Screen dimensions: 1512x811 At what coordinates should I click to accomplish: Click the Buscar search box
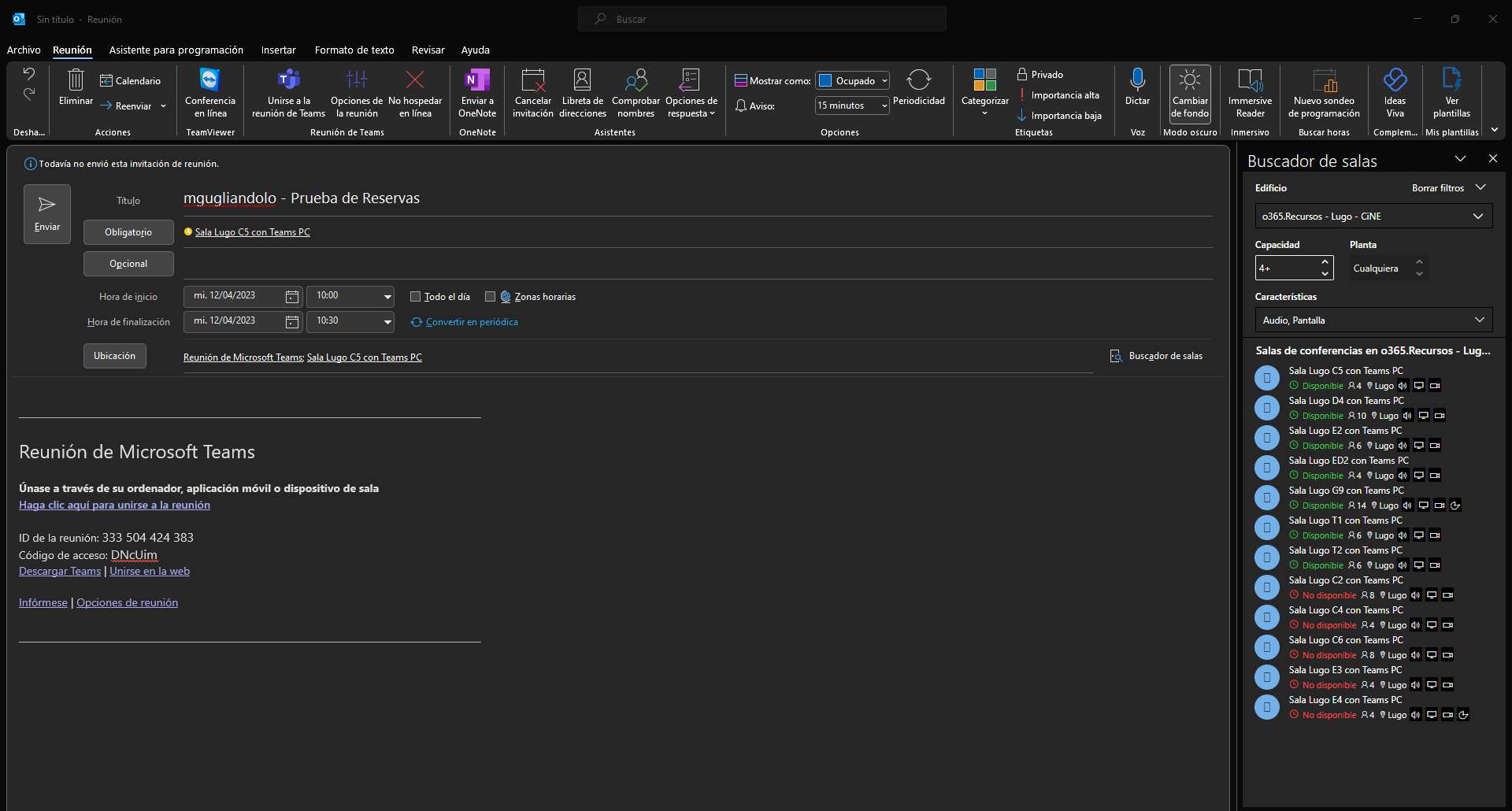point(762,19)
